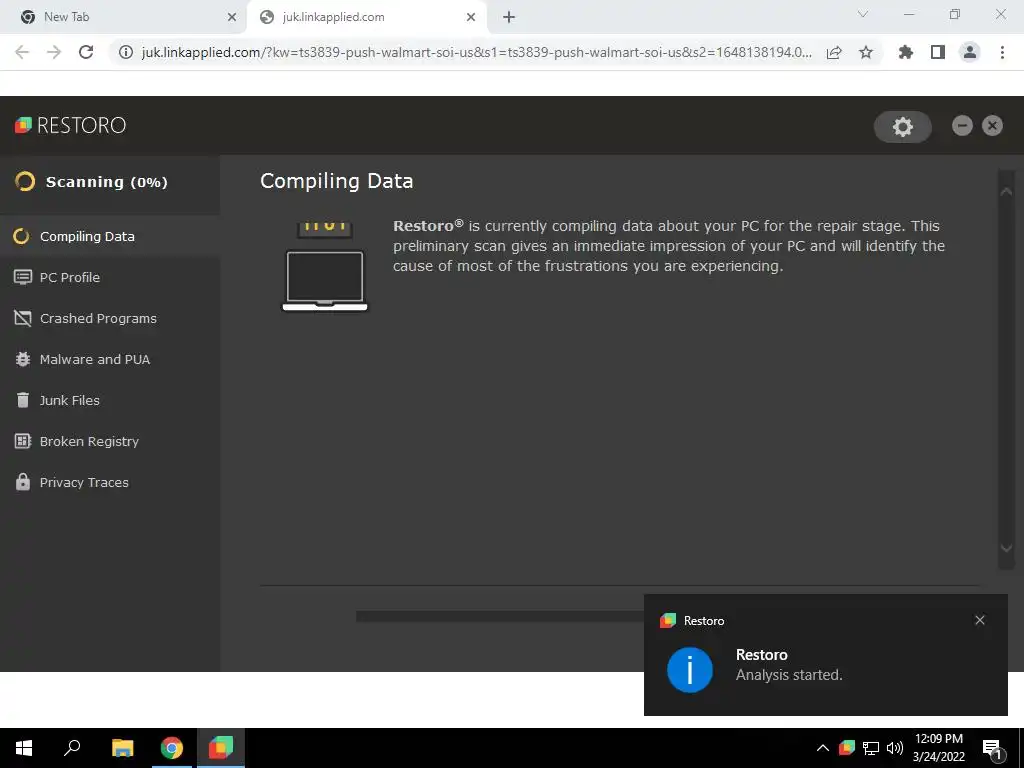The height and width of the screenshot is (768, 1024).
Task: Bookmark this page with star
Action: (866, 52)
